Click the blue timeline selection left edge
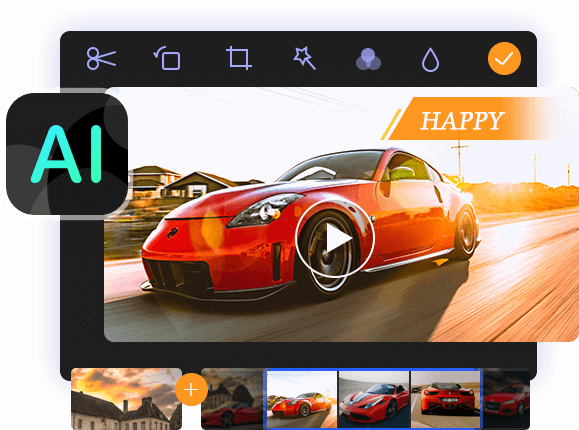Viewport: 579px width, 430px height. click(x=265, y=399)
